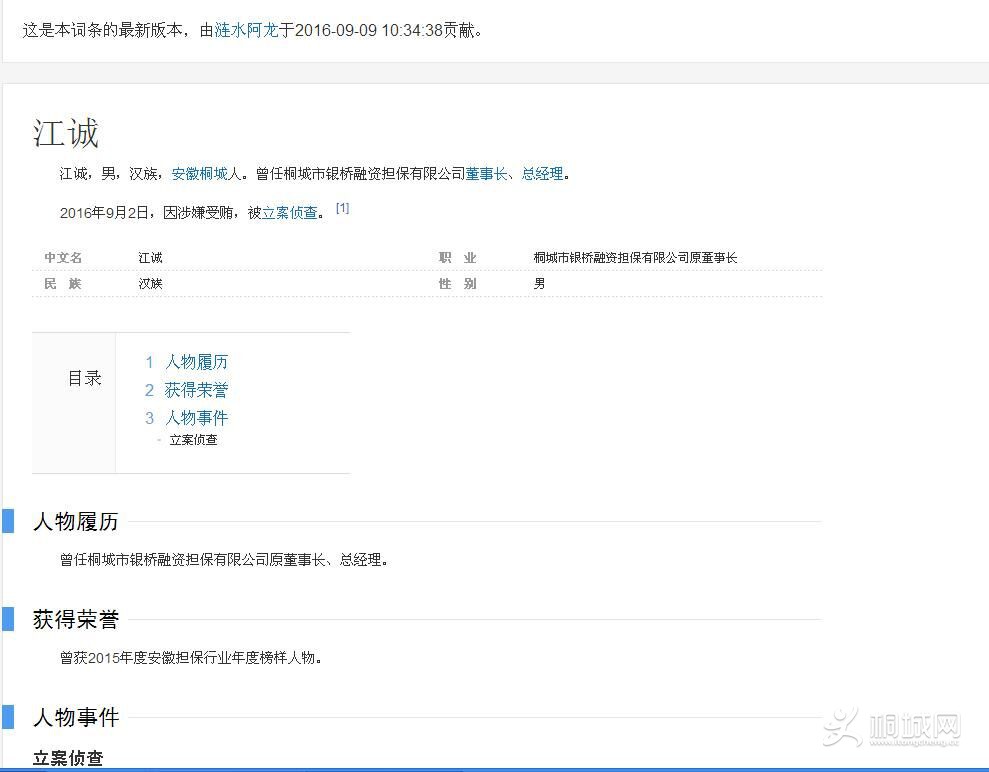Click the bold 立案侦查 subheading at bottom
Screen dimensions: 989x772
click(x=68, y=758)
